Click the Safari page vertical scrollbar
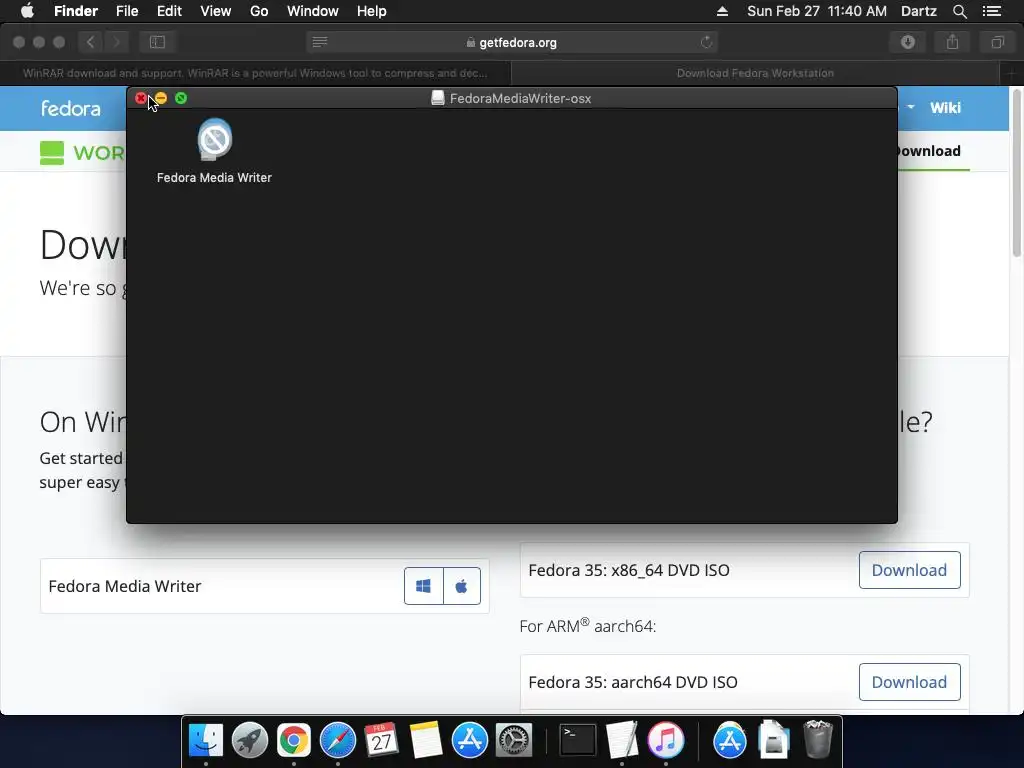Screen dimensions: 1024x768 coord(1016,173)
